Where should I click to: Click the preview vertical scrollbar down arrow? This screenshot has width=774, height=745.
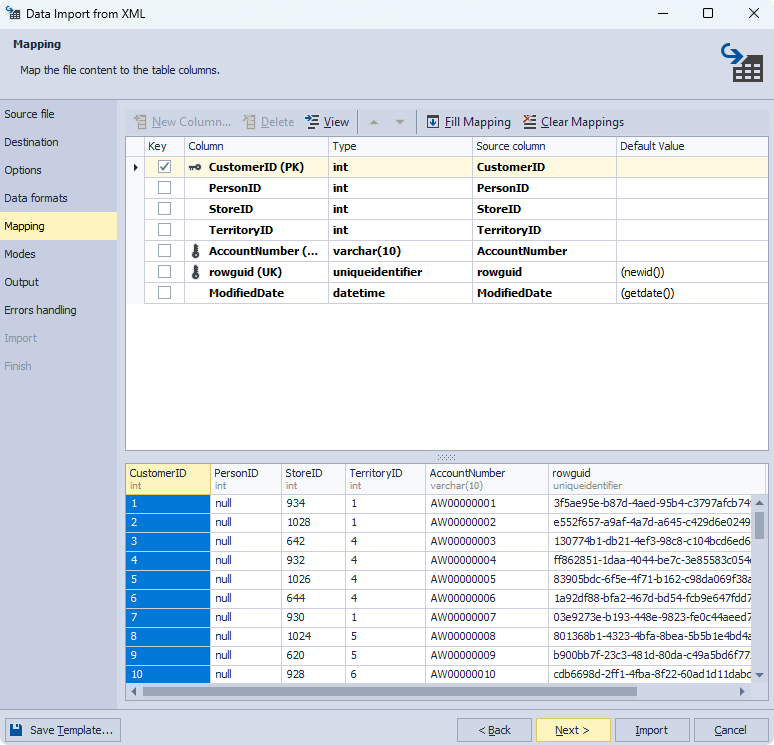pyautogui.click(x=760, y=675)
